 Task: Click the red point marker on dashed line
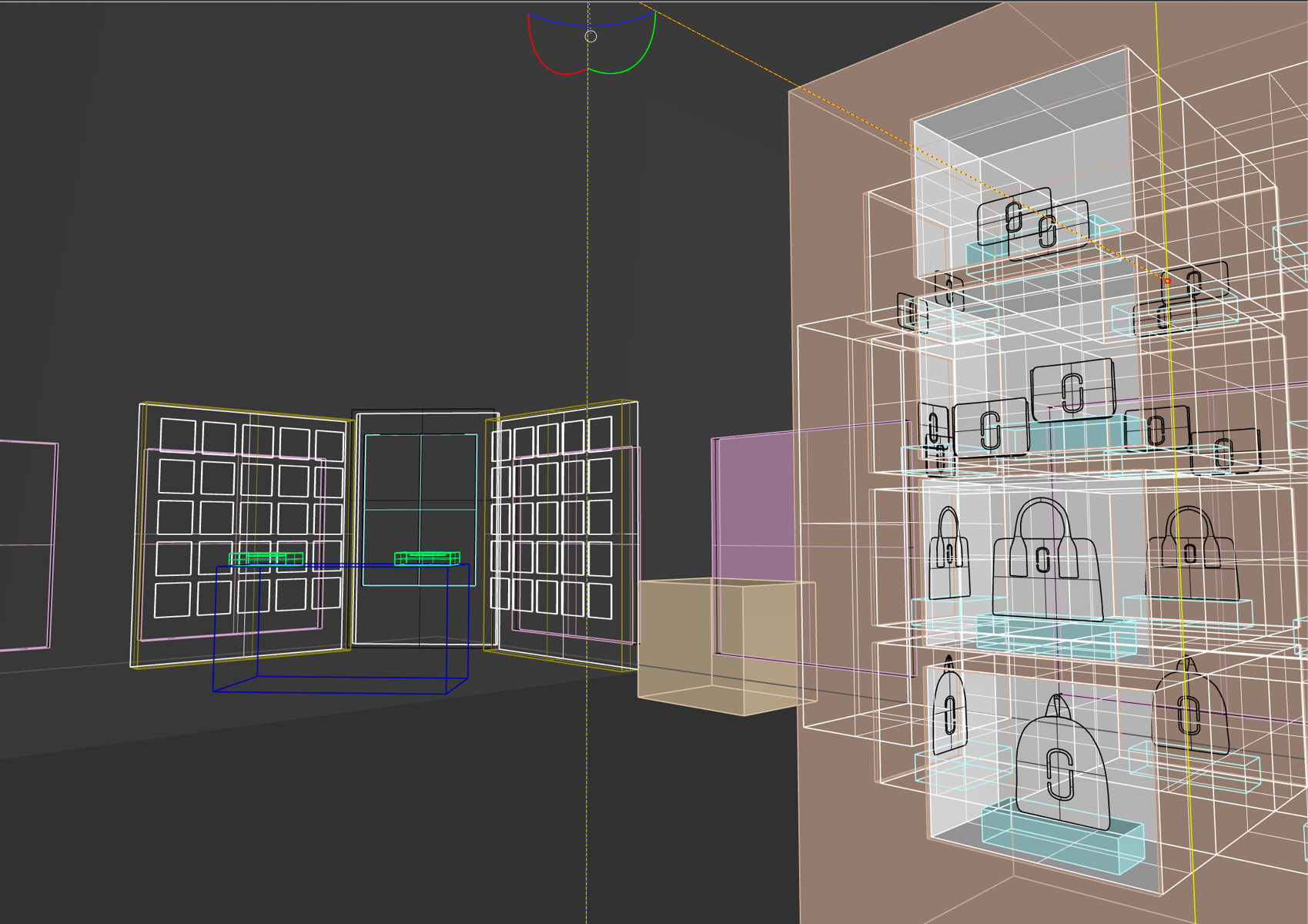1167,281
